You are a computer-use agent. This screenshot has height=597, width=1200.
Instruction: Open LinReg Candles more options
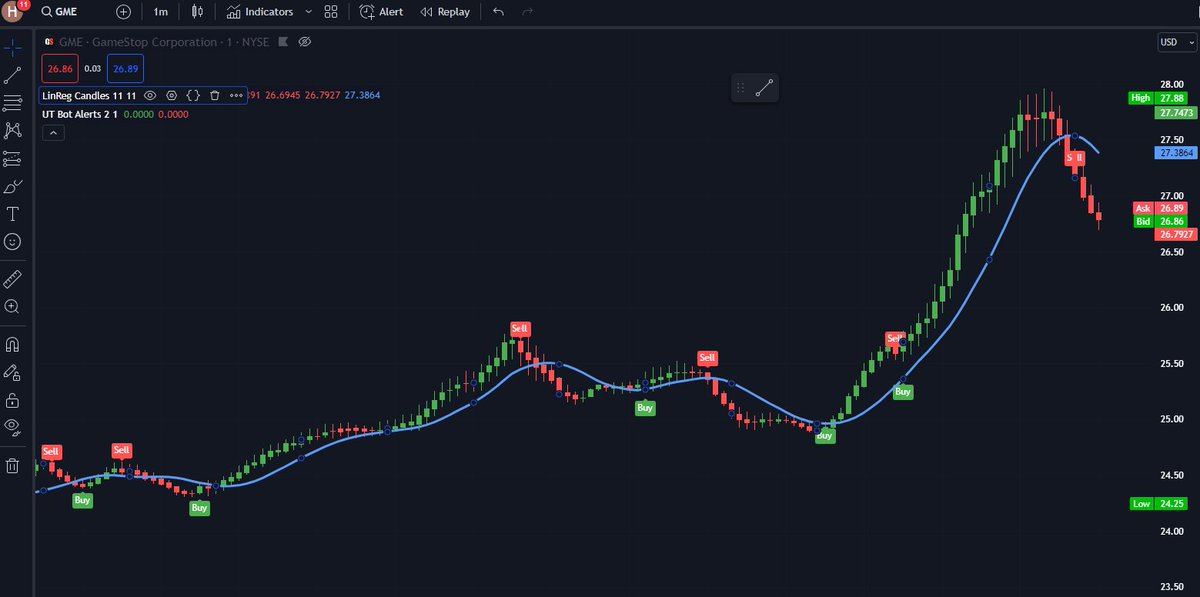pyautogui.click(x=236, y=95)
